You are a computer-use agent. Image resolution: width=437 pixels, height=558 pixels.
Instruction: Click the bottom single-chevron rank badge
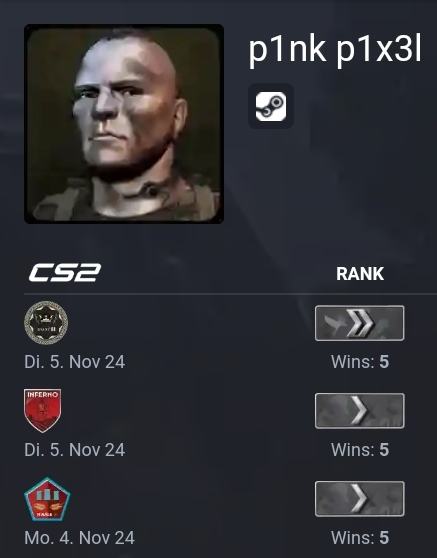tap(360, 499)
